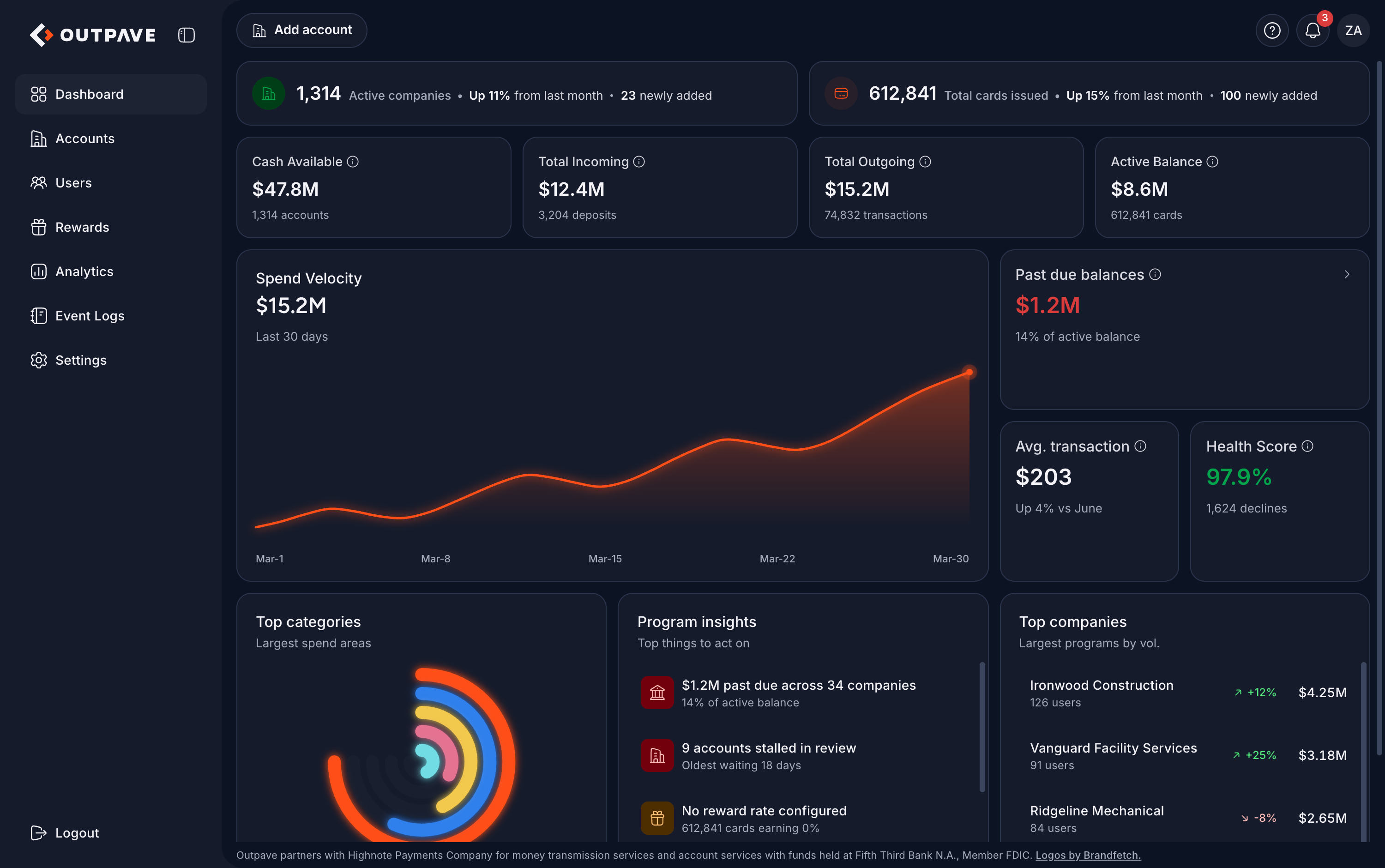
Task: Collapse the sidebar with panel toggle icon
Action: pos(187,35)
